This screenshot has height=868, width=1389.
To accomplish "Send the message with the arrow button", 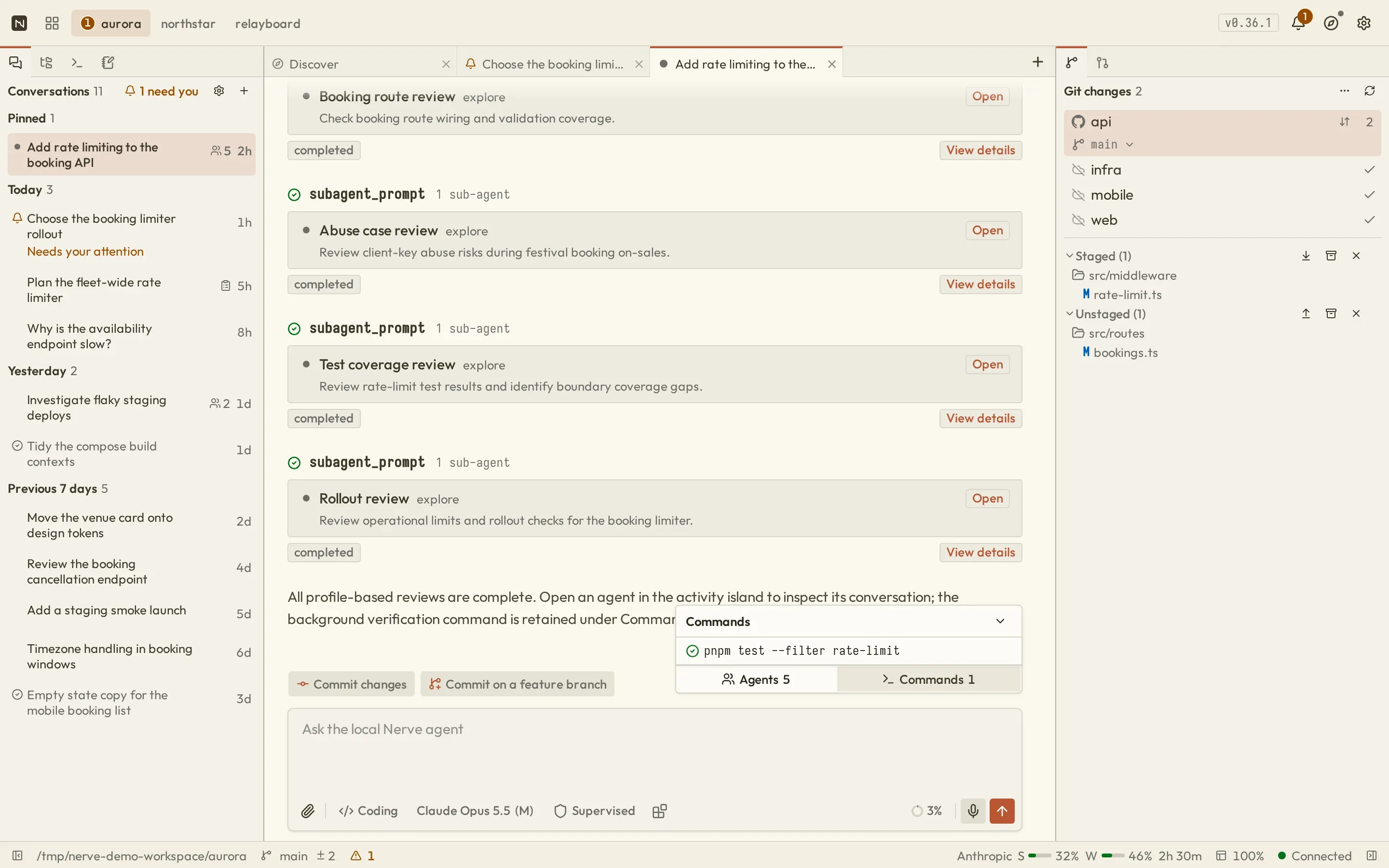I will 1002,811.
